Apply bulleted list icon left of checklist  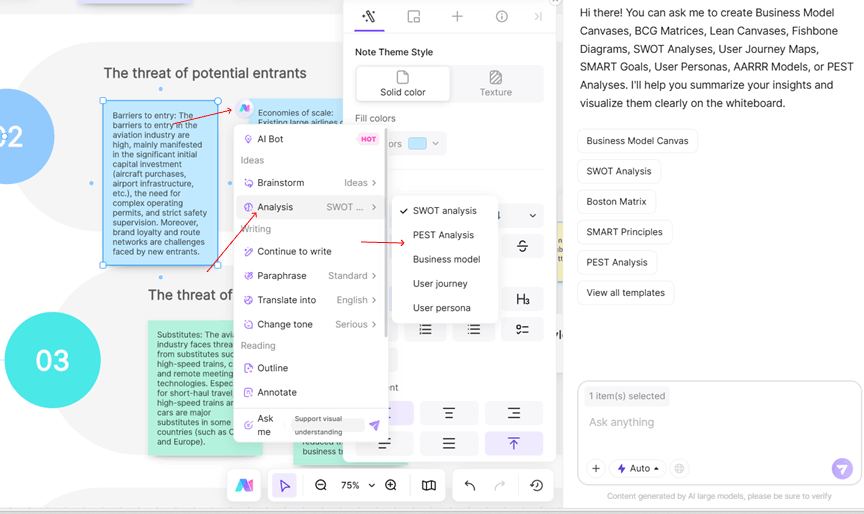pyautogui.click(x=474, y=329)
